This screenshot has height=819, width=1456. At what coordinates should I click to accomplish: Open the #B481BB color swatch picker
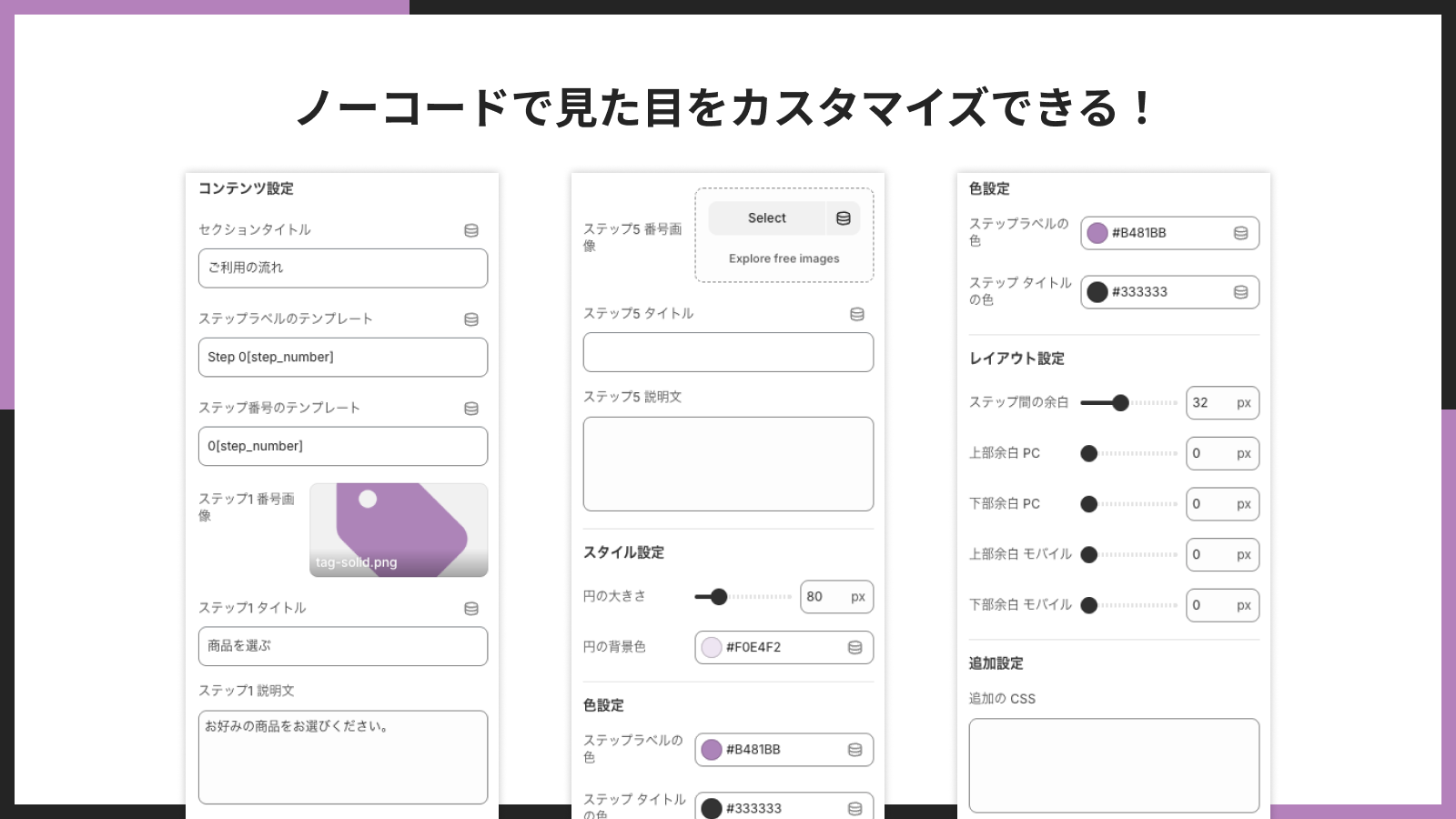point(1097,233)
